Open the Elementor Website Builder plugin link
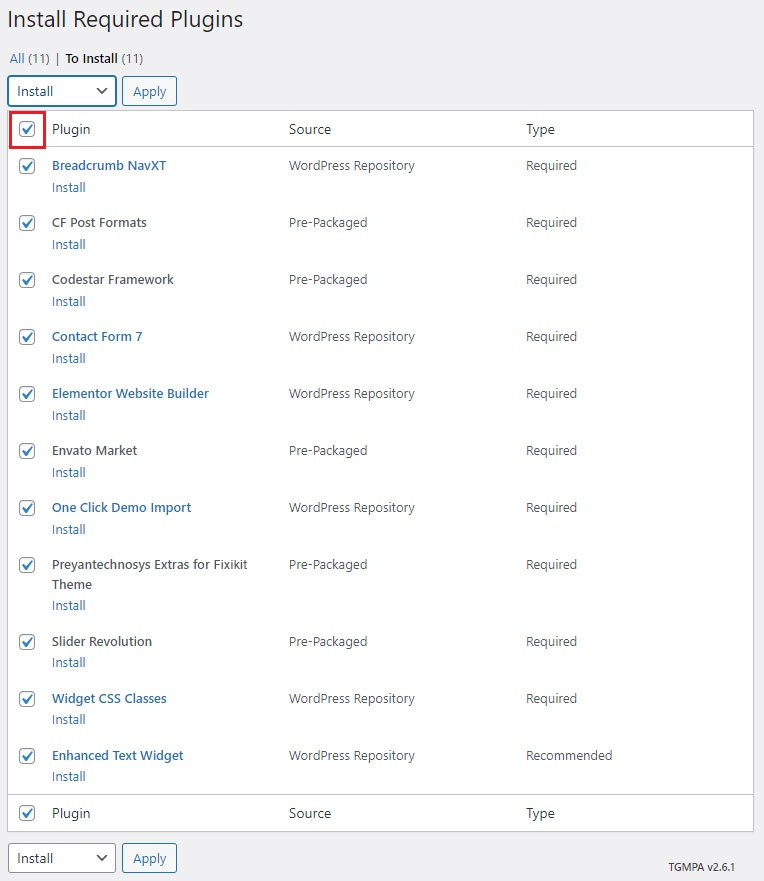 (130, 393)
